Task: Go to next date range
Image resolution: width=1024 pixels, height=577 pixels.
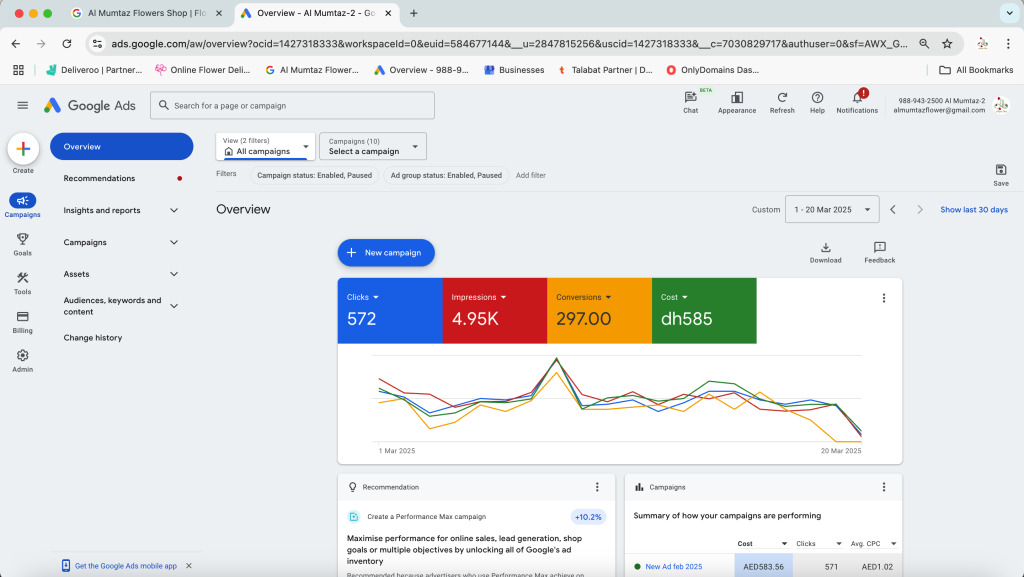Action: point(920,210)
